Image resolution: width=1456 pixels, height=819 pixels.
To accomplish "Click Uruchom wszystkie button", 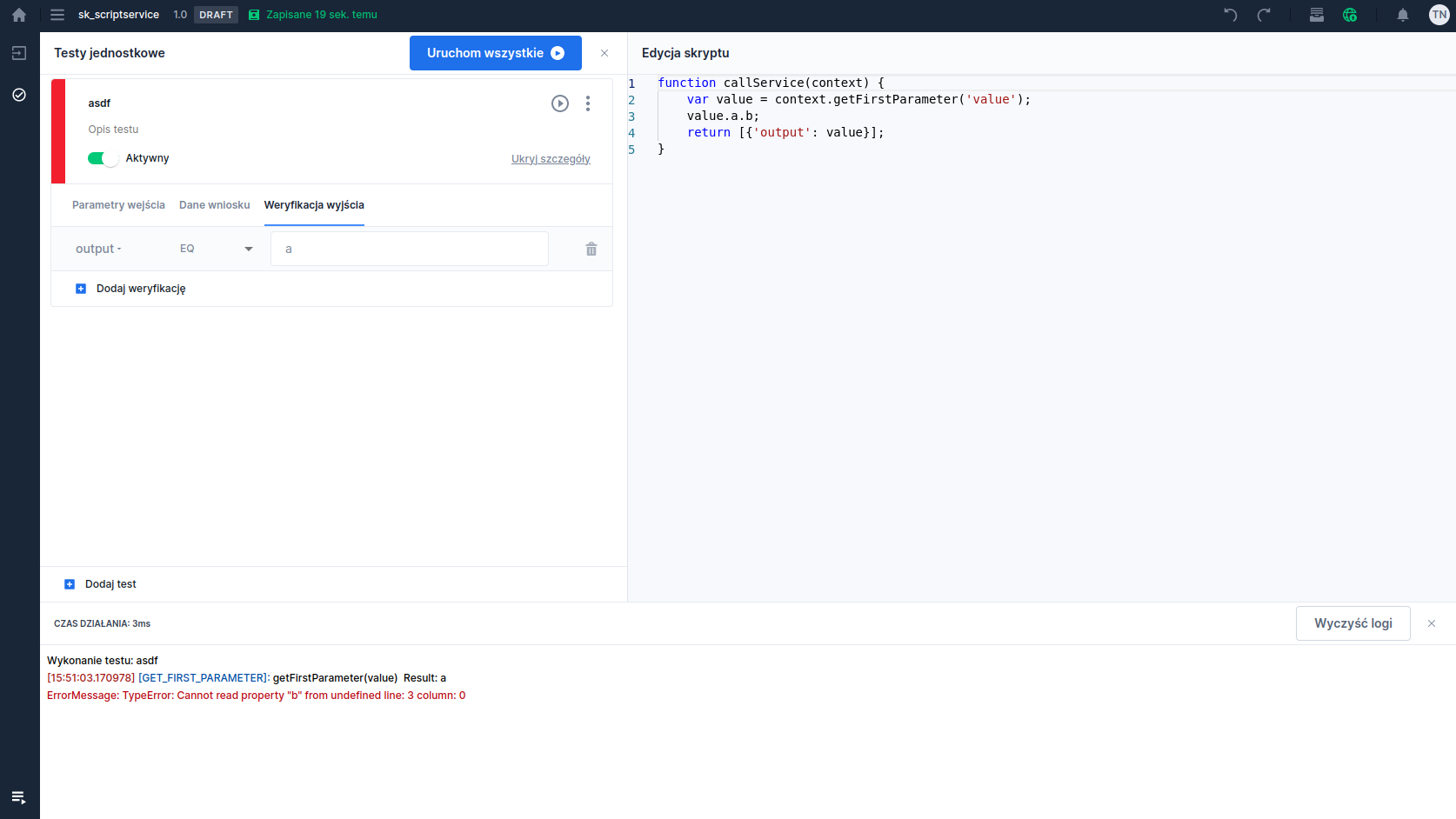I will click(x=495, y=53).
